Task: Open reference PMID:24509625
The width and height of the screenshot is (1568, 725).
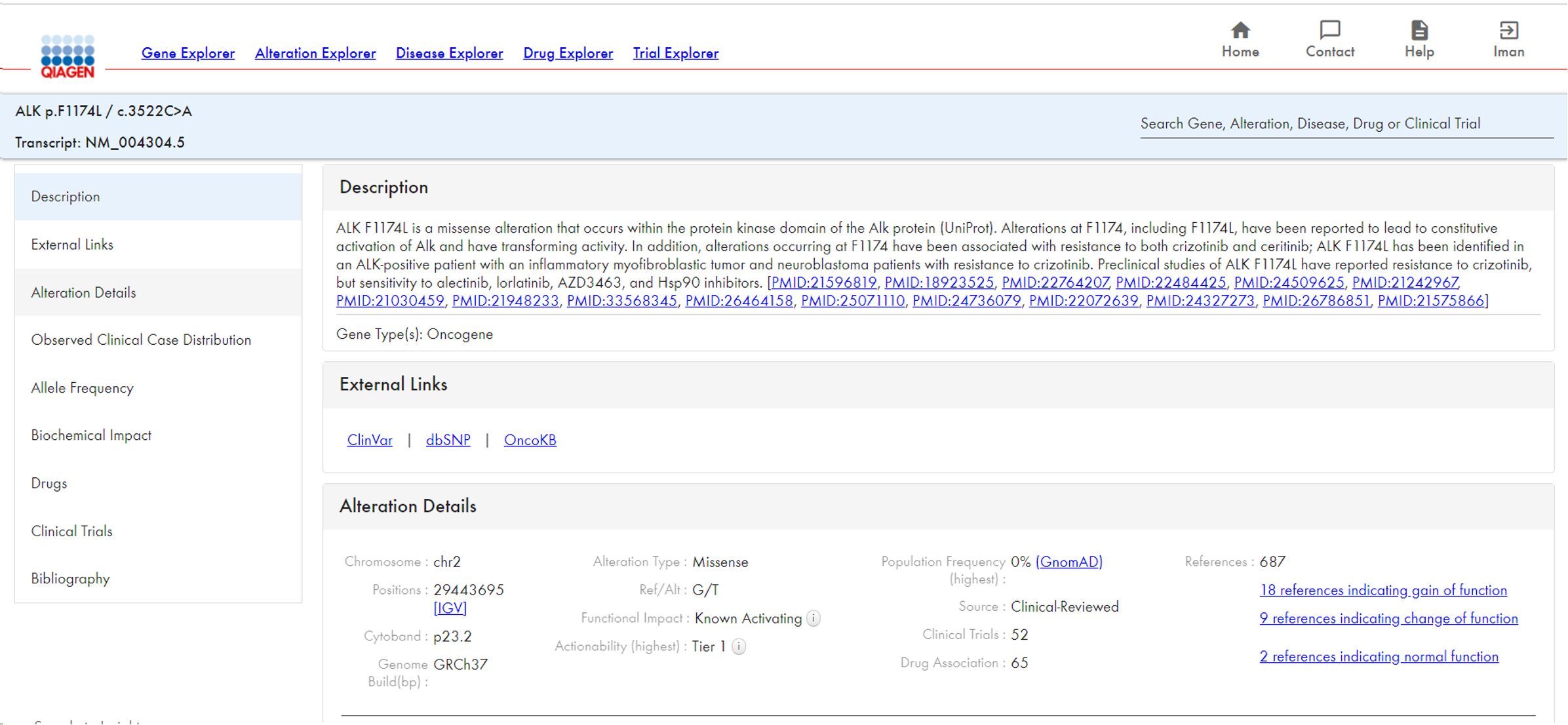Action: 1289,283
